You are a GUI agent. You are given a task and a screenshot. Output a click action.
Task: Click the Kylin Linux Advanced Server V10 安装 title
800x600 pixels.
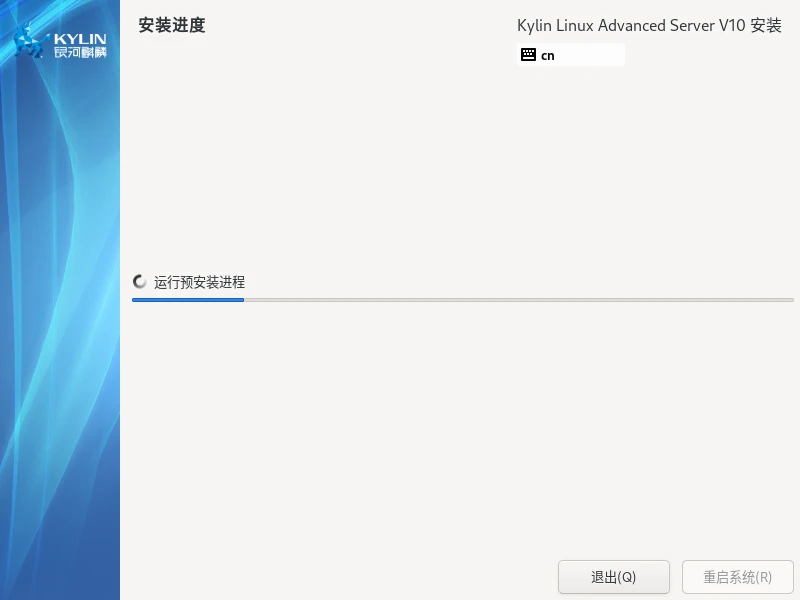(649, 26)
